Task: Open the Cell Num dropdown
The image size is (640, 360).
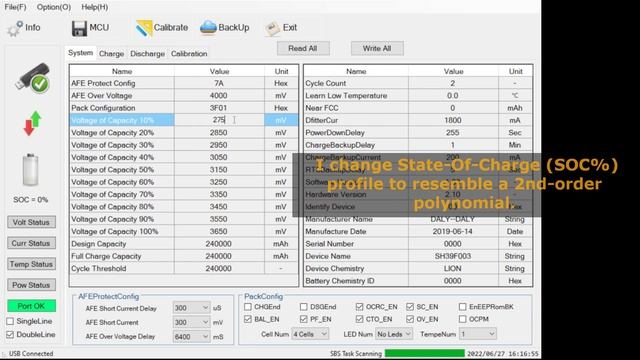Action: (x=310, y=334)
